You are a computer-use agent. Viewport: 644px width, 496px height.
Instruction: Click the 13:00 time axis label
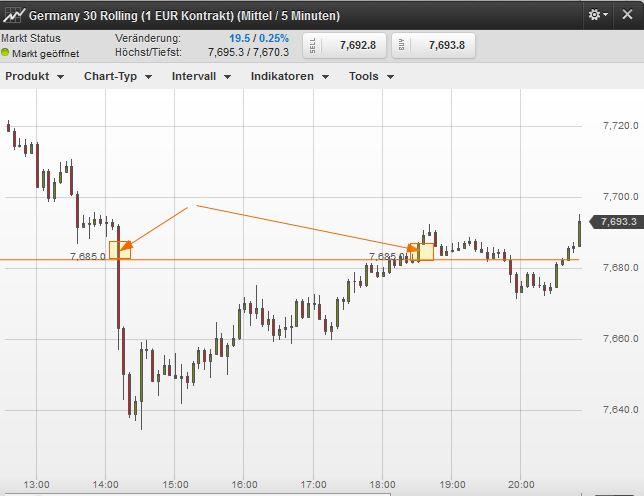37,485
